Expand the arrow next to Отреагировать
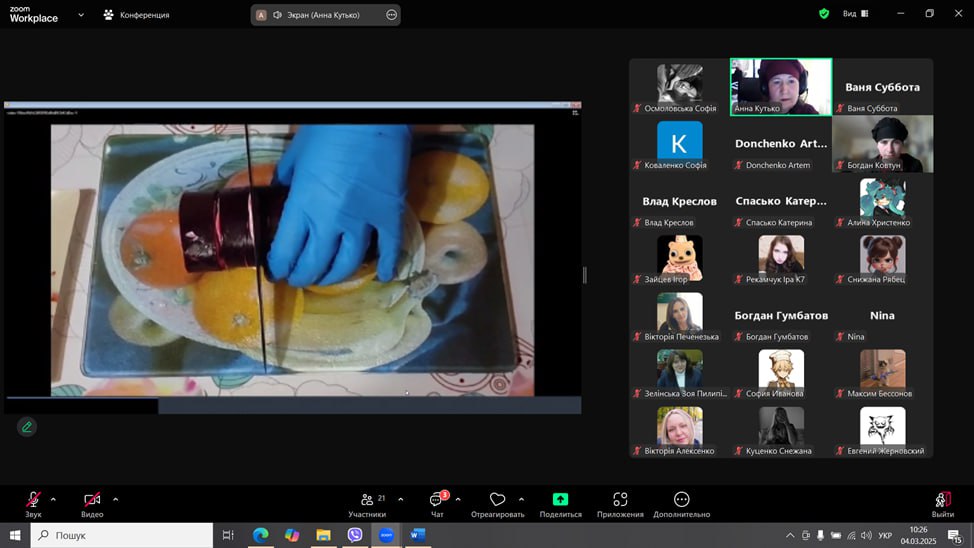Image resolution: width=974 pixels, height=548 pixels. point(521,499)
